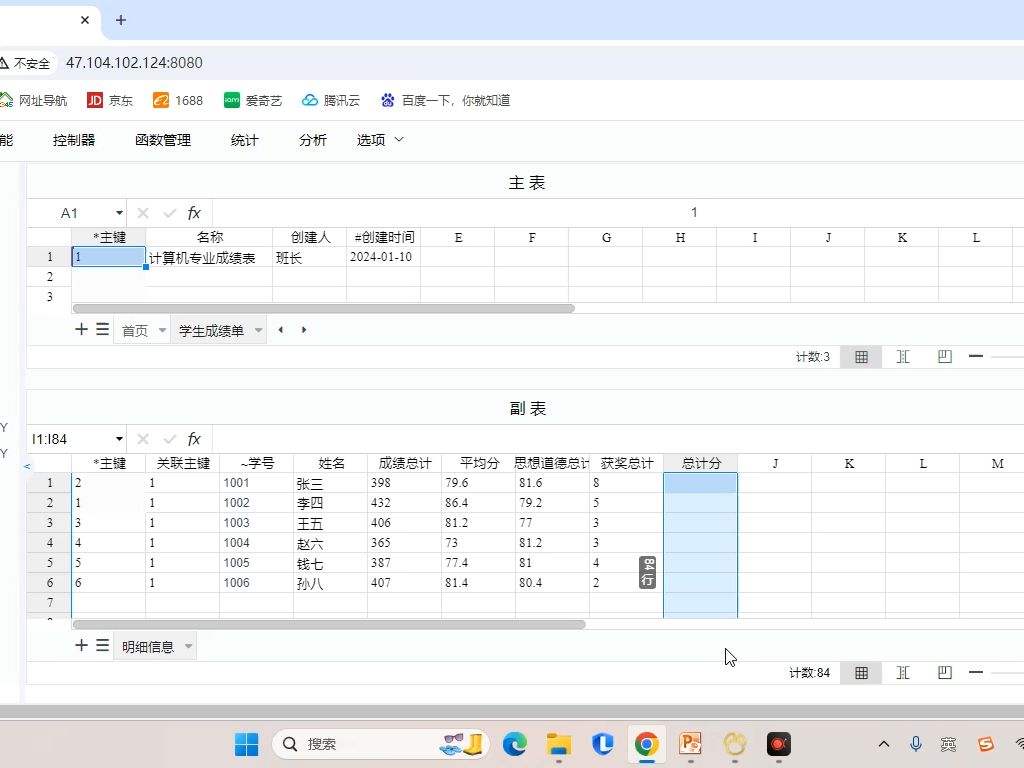Open Windows Start menu
The width and height of the screenshot is (1024, 768).
pyautogui.click(x=246, y=744)
